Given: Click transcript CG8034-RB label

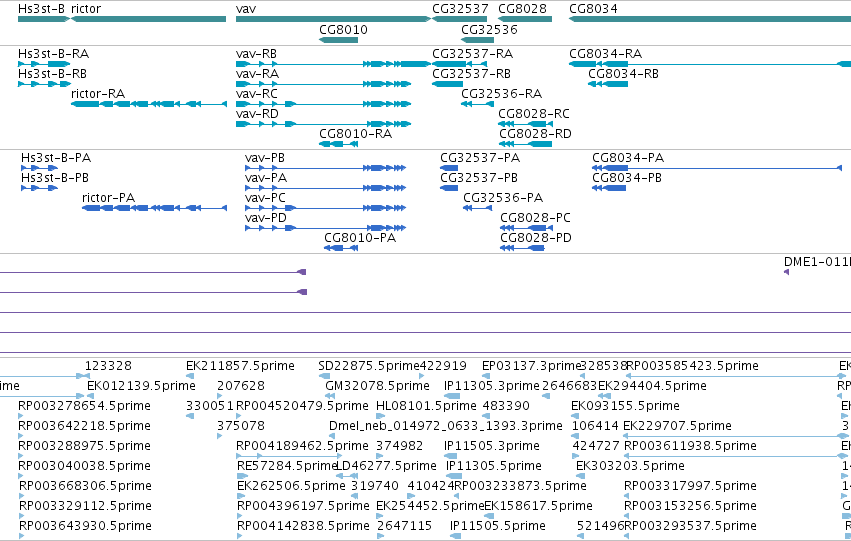Looking at the screenshot, I should 623,74.
